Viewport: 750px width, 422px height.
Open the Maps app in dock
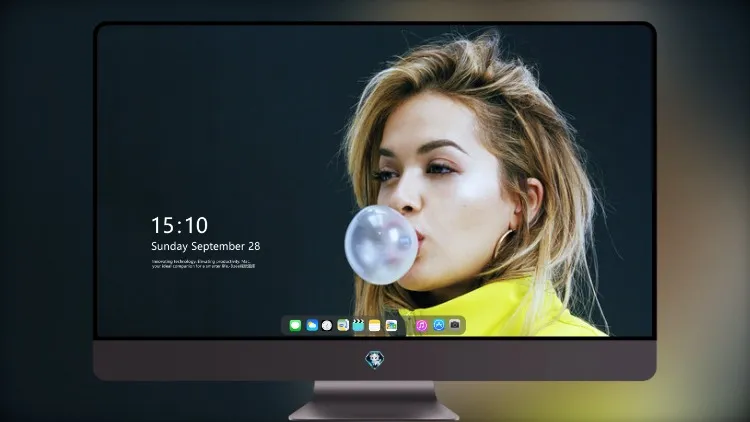(x=343, y=326)
